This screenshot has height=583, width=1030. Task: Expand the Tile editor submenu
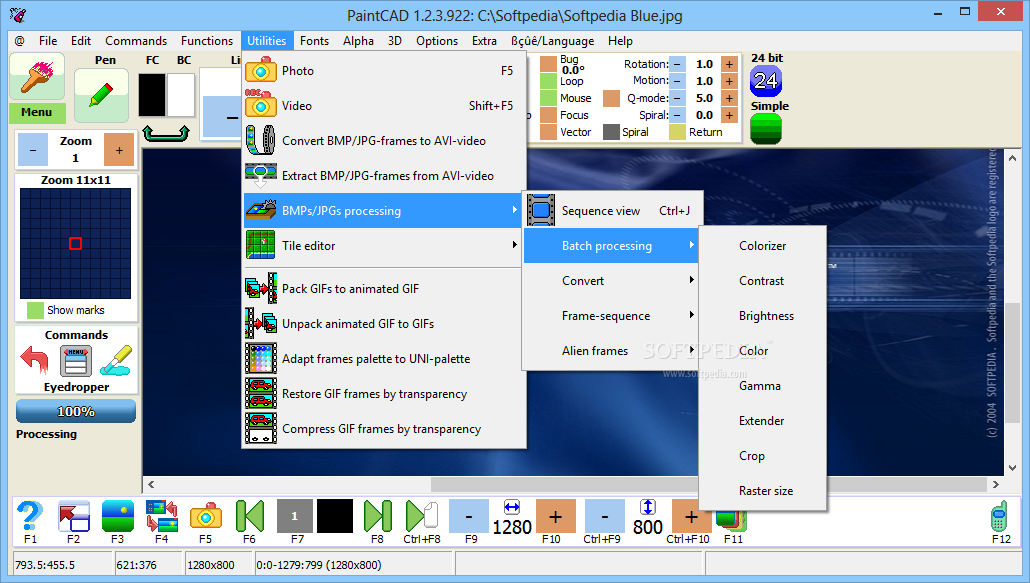[382, 246]
